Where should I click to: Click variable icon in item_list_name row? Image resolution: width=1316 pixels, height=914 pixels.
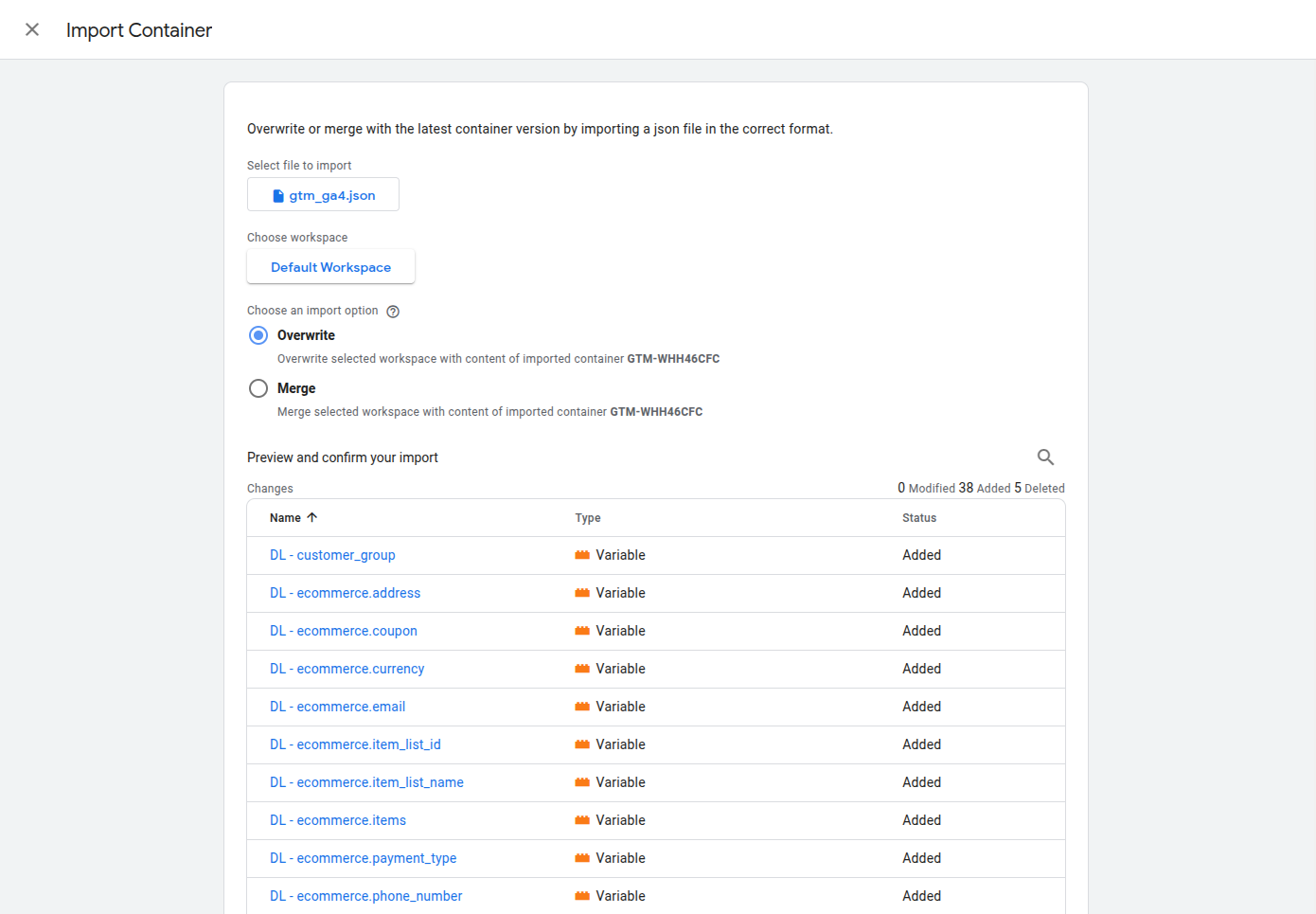point(582,782)
